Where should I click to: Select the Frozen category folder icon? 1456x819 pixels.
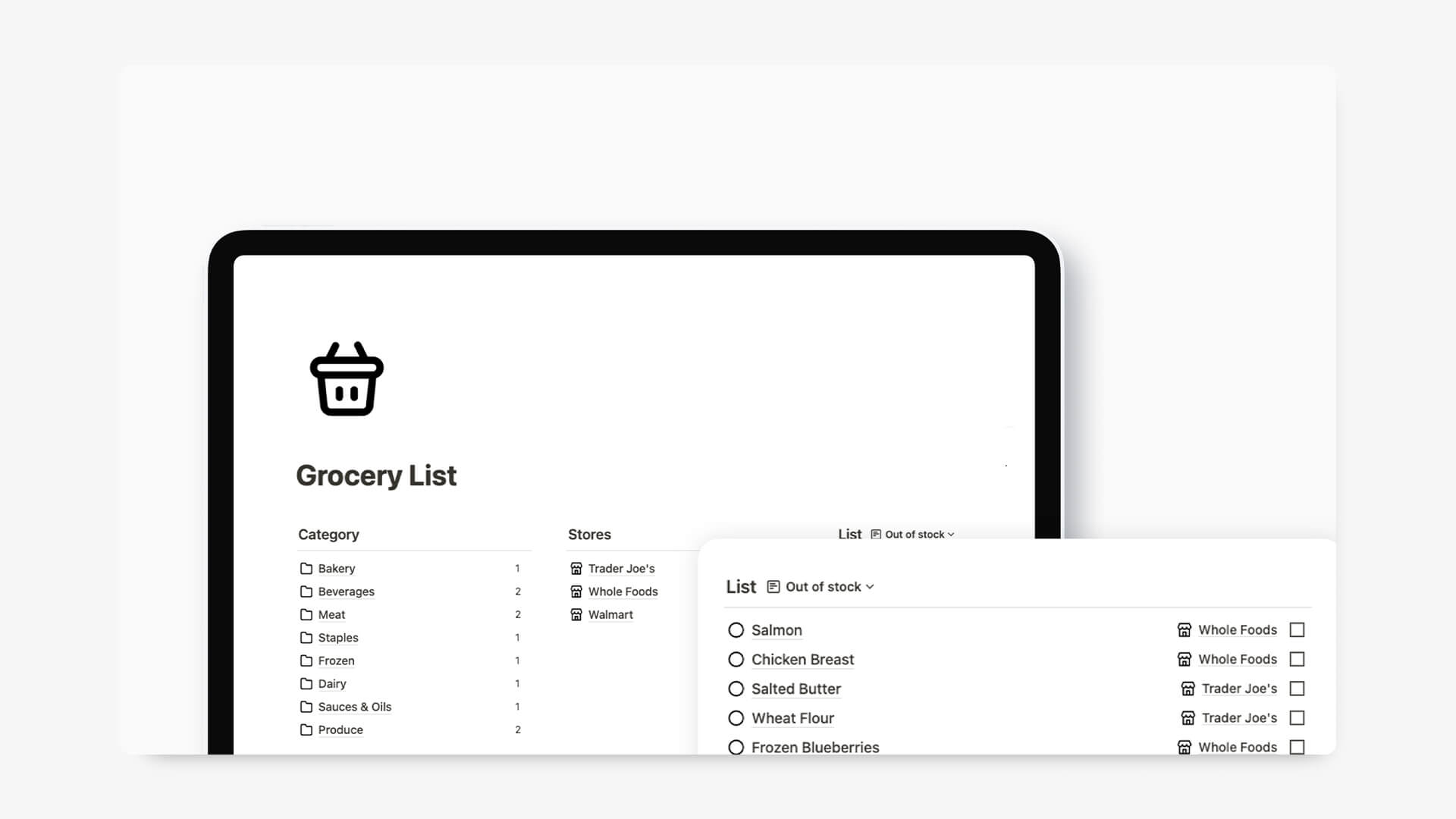pyautogui.click(x=306, y=660)
